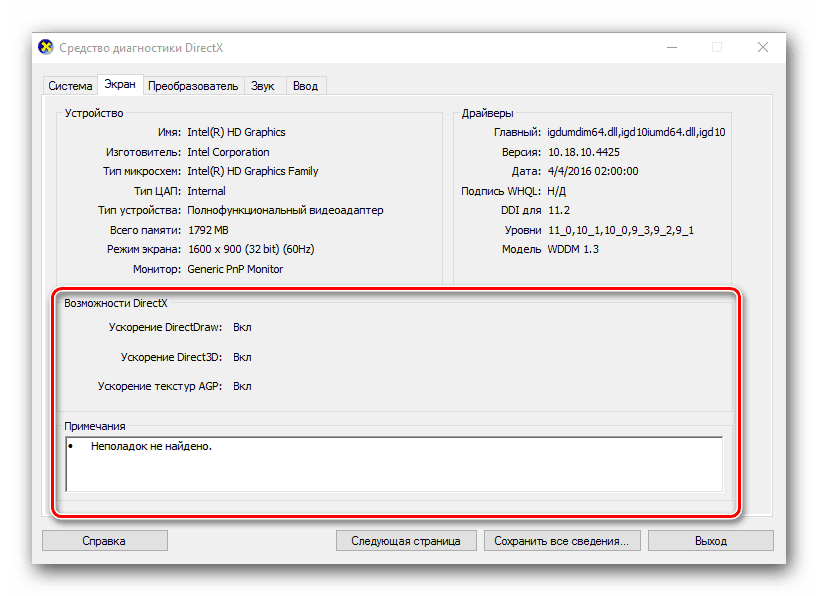Click the Подпись WHQL label

pyautogui.click(x=501, y=192)
